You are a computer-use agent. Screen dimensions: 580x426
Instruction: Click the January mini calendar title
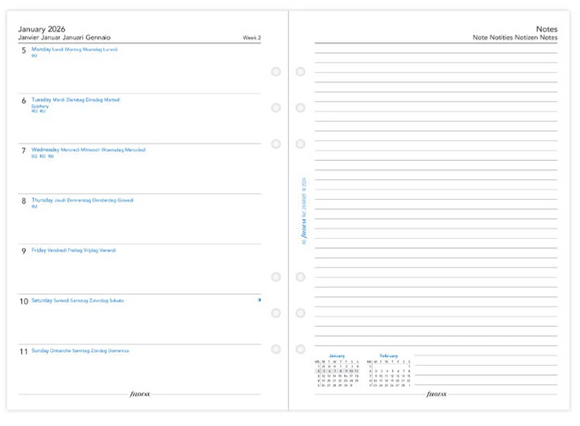click(x=337, y=356)
